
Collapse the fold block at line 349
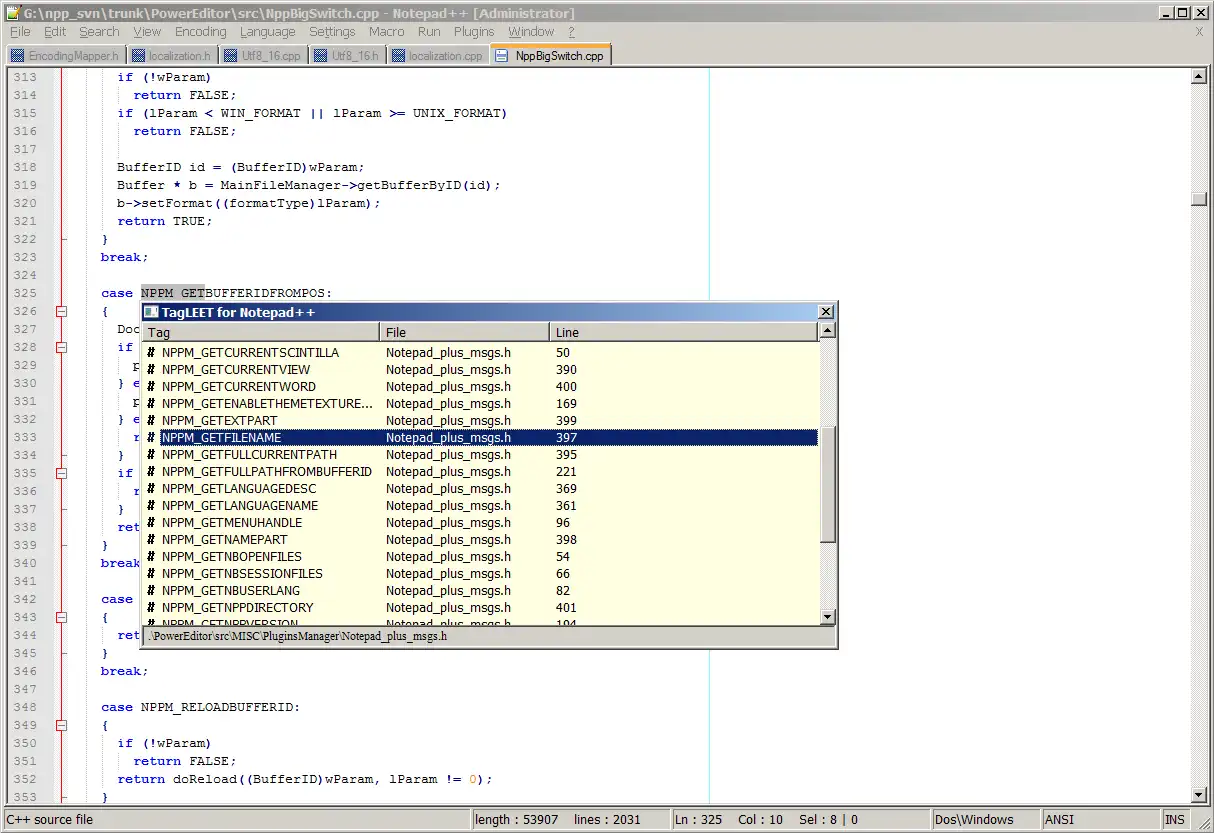61,725
